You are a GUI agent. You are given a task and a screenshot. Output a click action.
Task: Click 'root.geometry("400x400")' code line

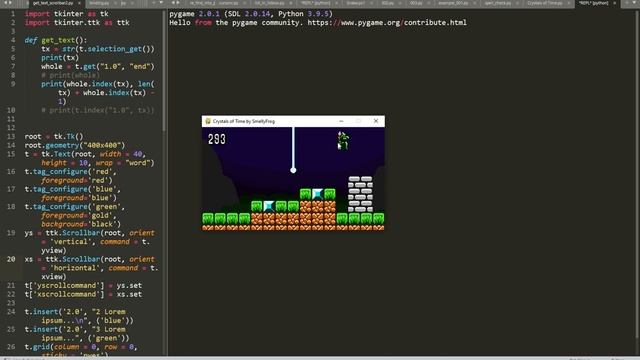75,145
